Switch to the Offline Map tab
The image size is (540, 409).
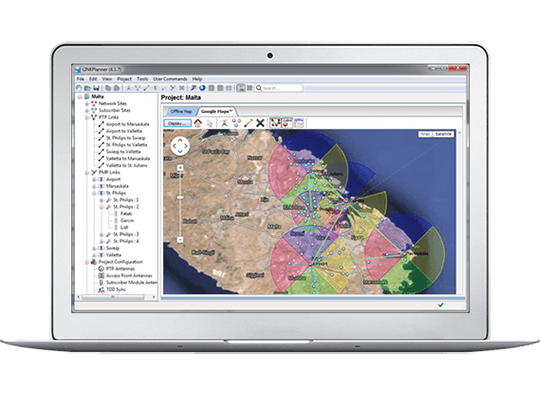click(x=181, y=112)
